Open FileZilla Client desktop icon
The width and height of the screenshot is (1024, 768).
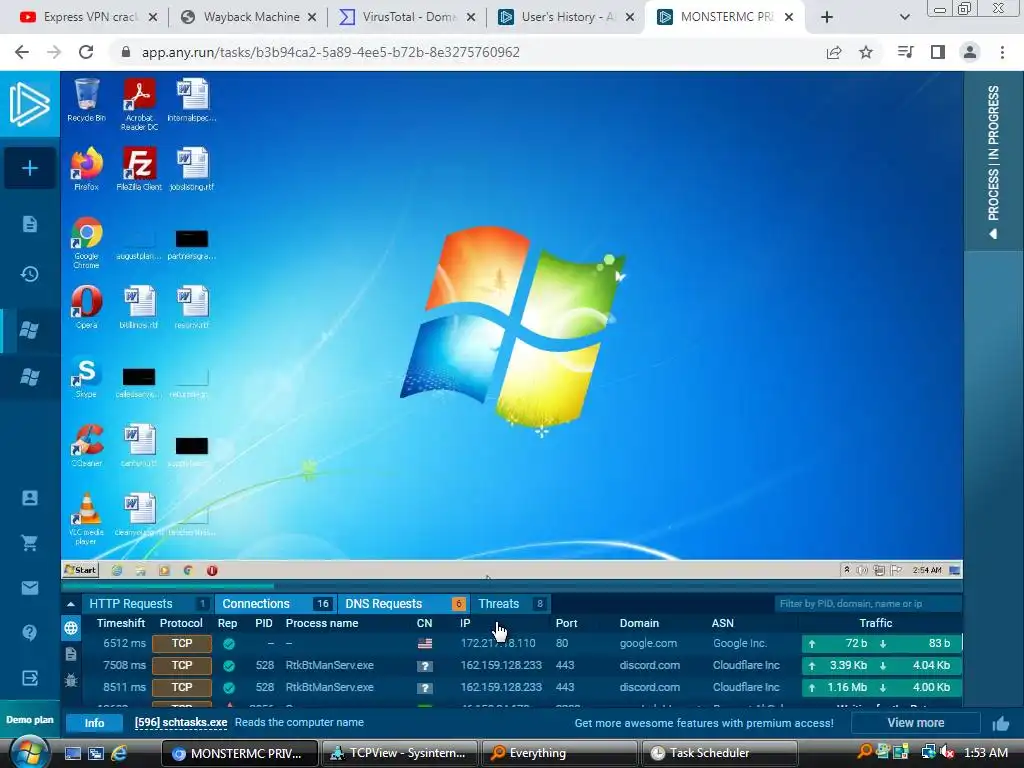139,168
